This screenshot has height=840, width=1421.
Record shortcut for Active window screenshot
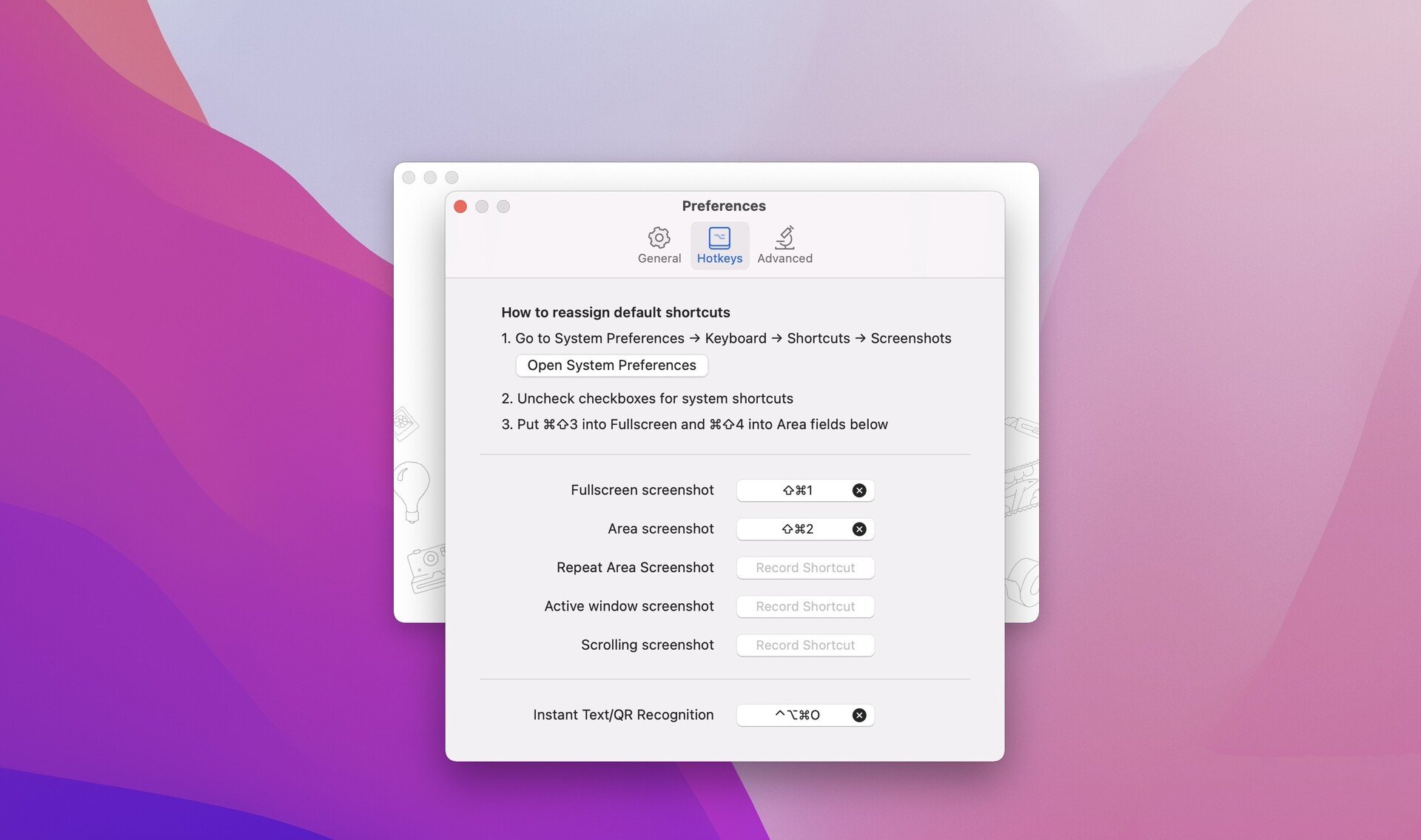(805, 606)
